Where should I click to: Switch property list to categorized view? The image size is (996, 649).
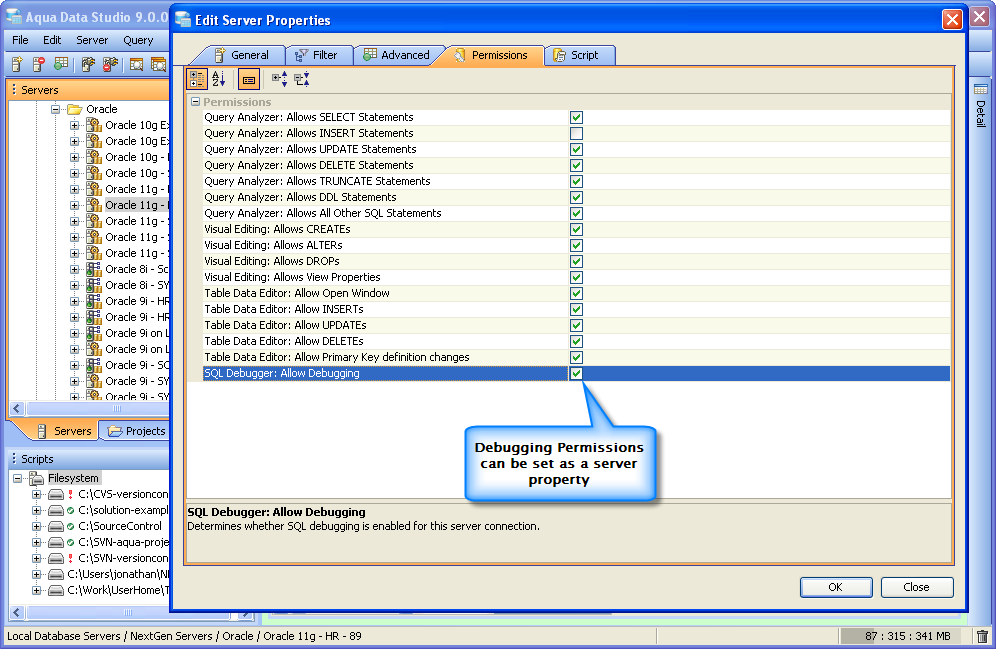[x=197, y=79]
